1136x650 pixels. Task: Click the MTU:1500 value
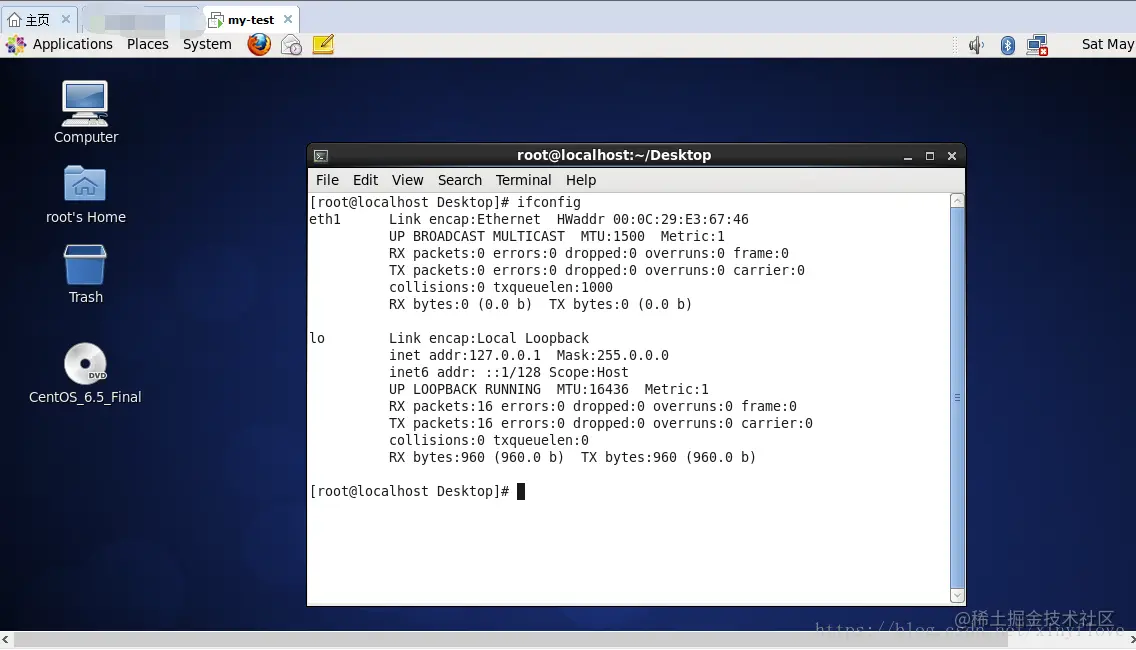click(612, 236)
